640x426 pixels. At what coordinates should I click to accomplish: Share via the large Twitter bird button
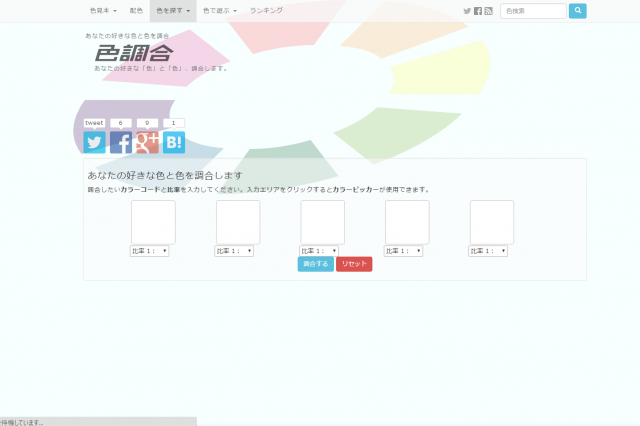(94, 142)
